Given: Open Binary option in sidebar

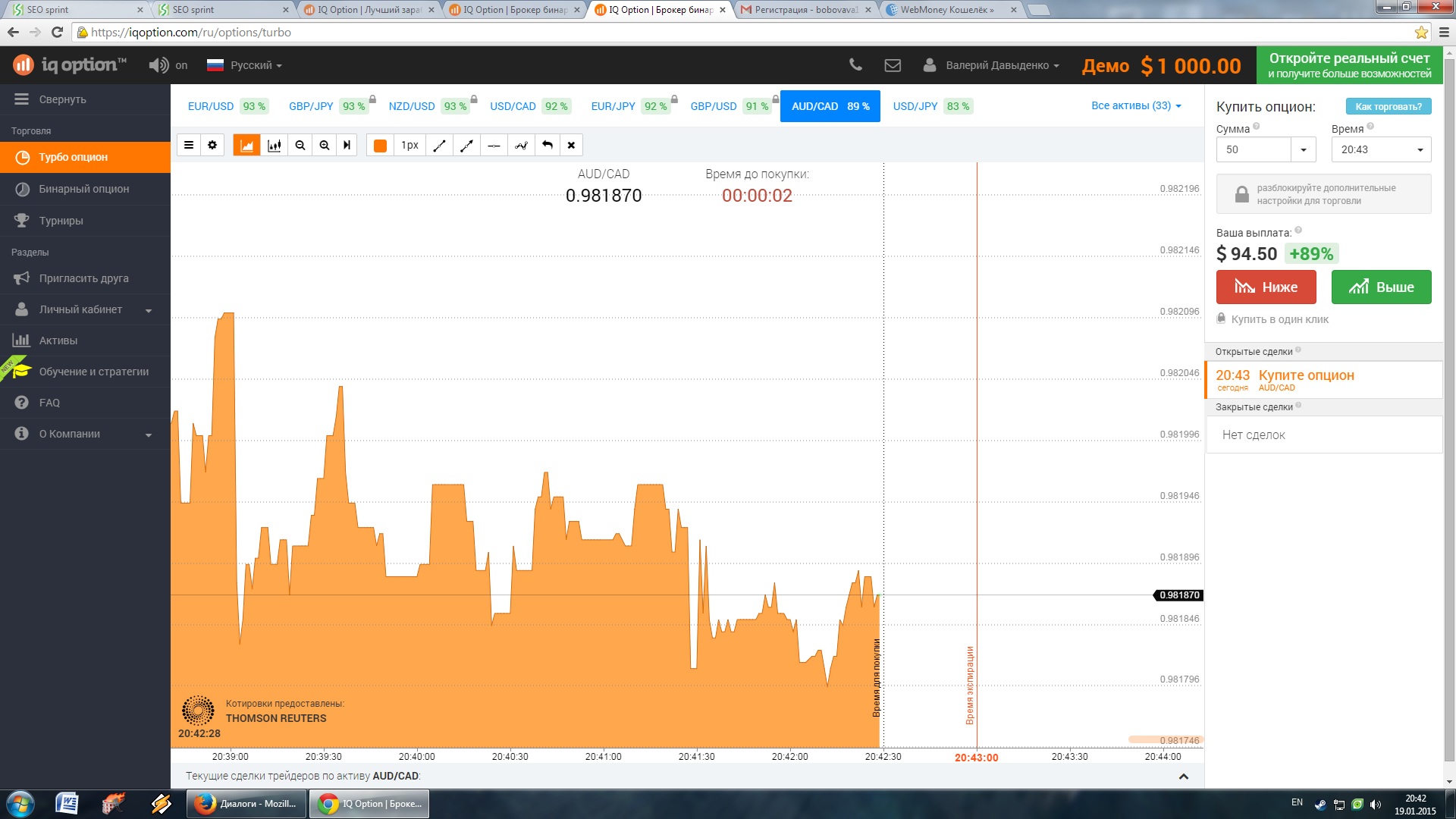Looking at the screenshot, I should (x=83, y=189).
